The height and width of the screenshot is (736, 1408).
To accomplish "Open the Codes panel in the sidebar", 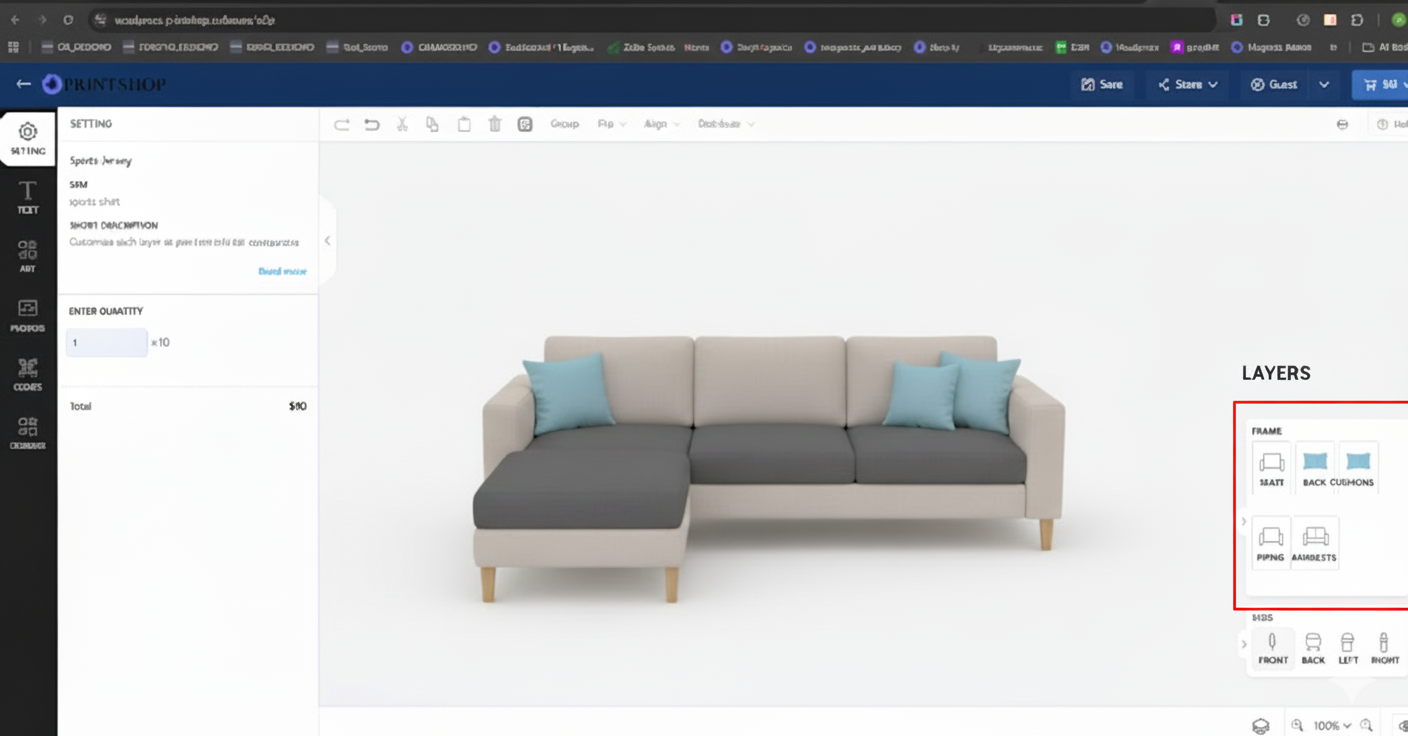I will [x=28, y=374].
